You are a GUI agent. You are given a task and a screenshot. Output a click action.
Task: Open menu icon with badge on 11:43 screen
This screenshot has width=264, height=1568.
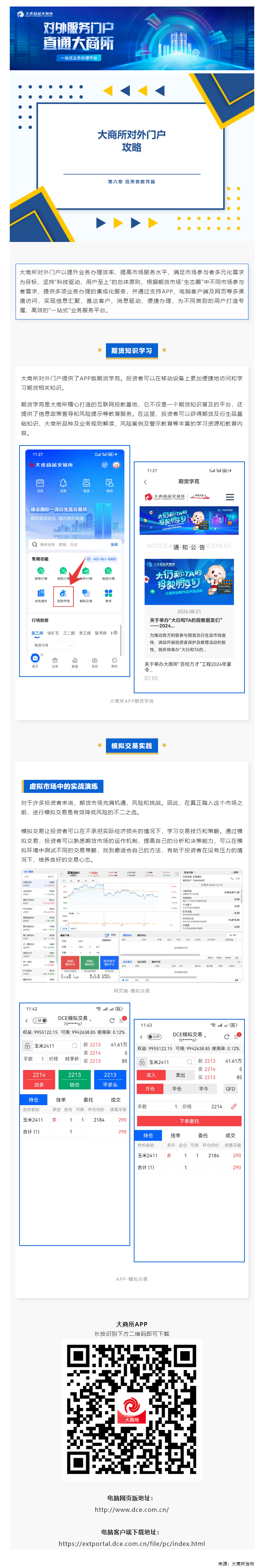point(237,1037)
